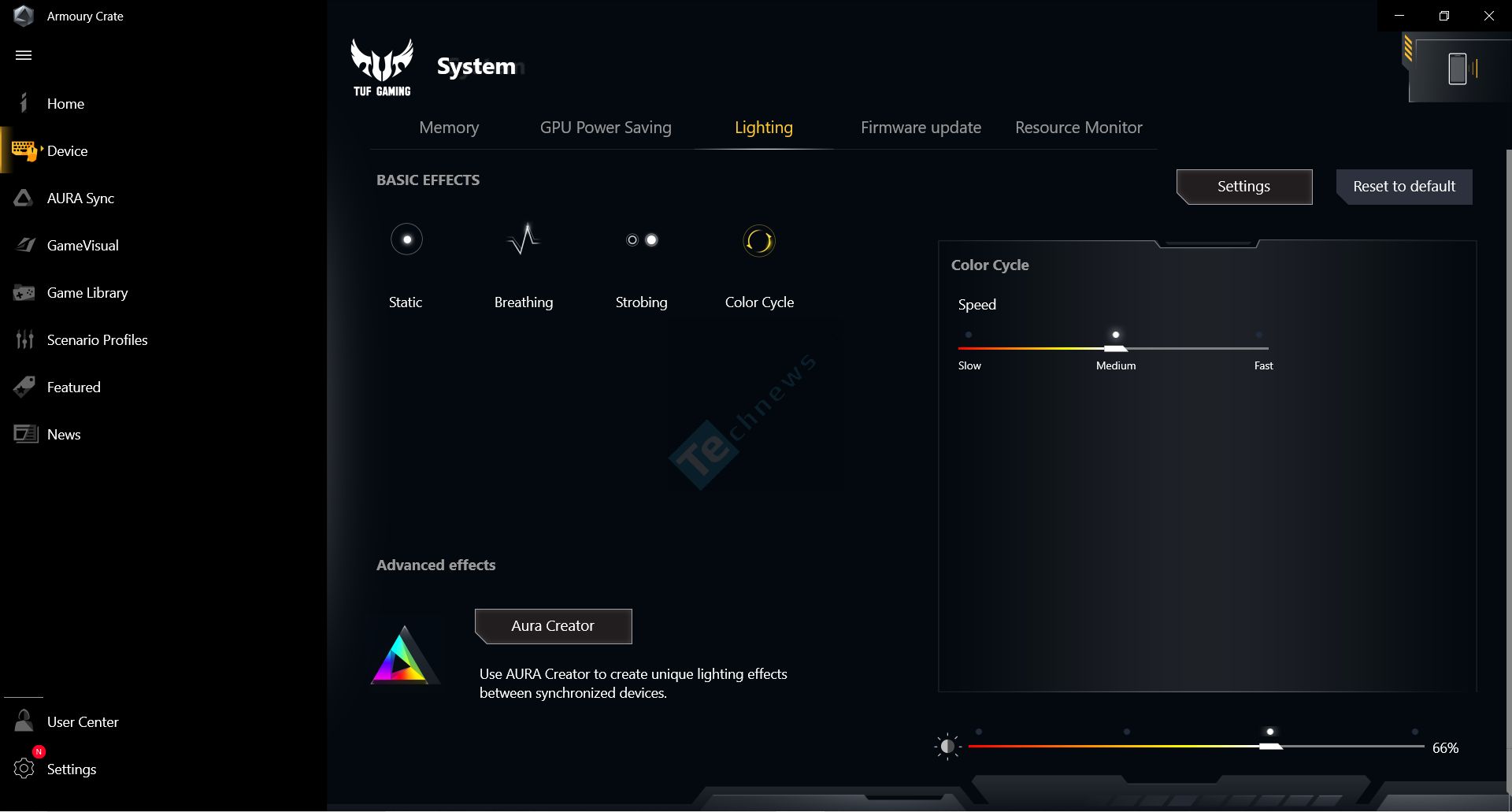Restore down the Armoury Crate window

[x=1444, y=16]
